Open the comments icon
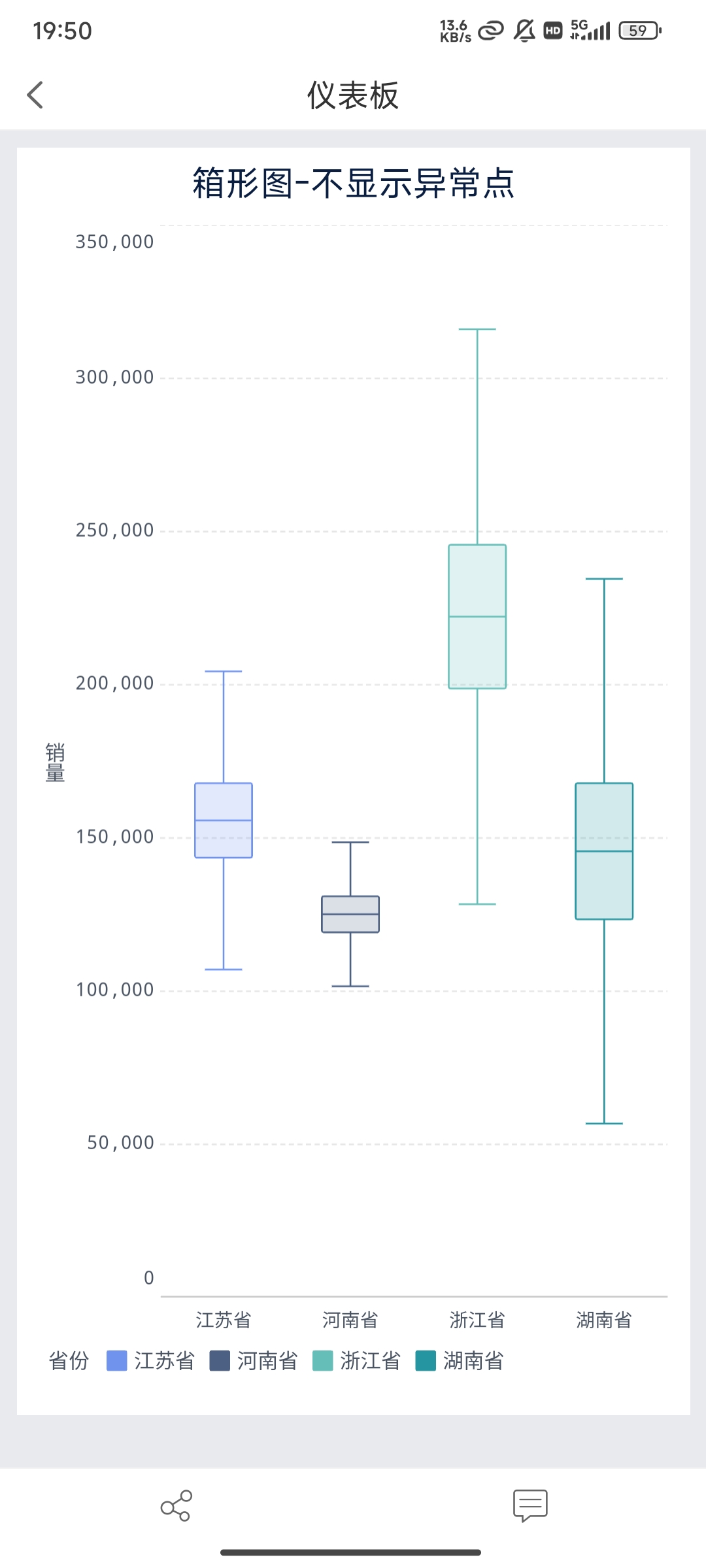Image resolution: width=706 pixels, height=1568 pixels. click(530, 1505)
